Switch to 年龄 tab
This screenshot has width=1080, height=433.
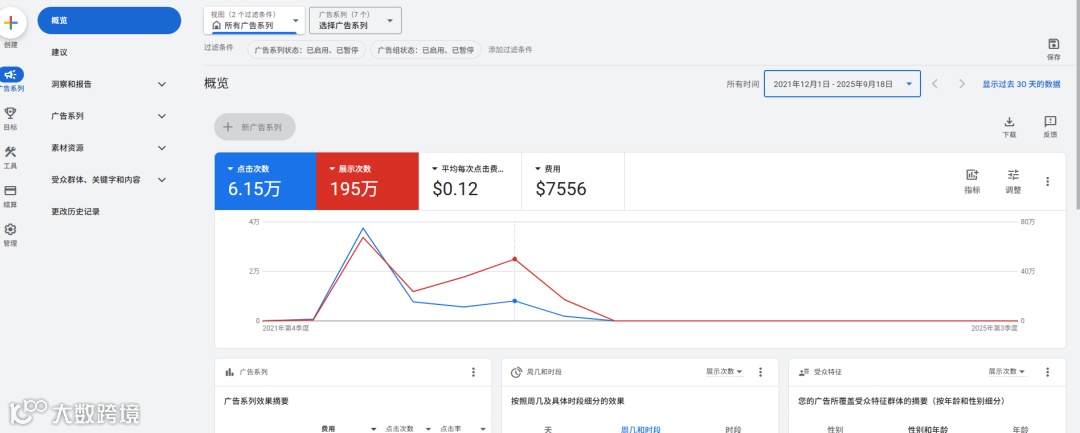[x=1020, y=429]
